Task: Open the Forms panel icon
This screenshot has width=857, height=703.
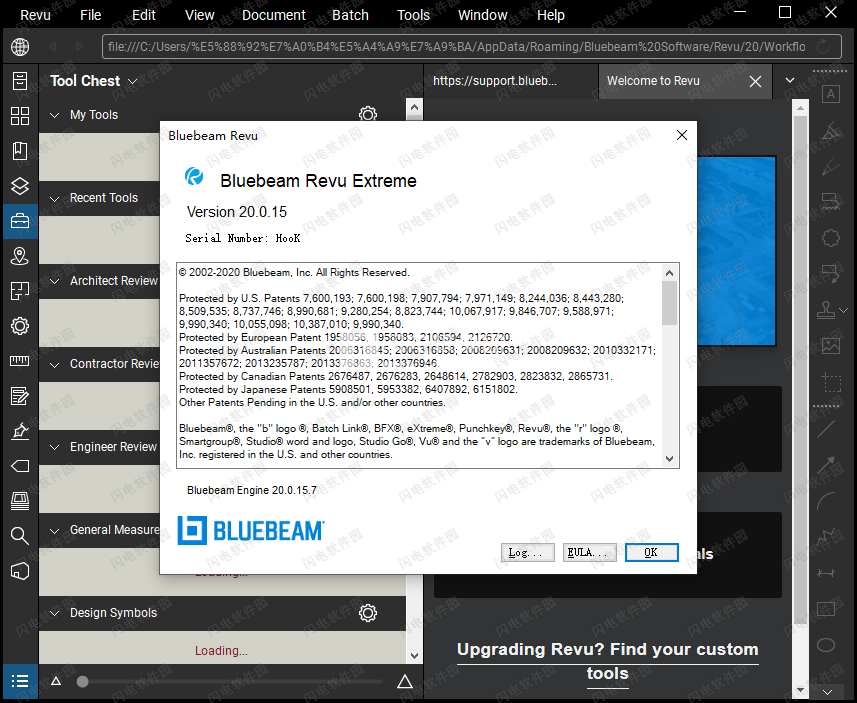Action: (x=20, y=396)
